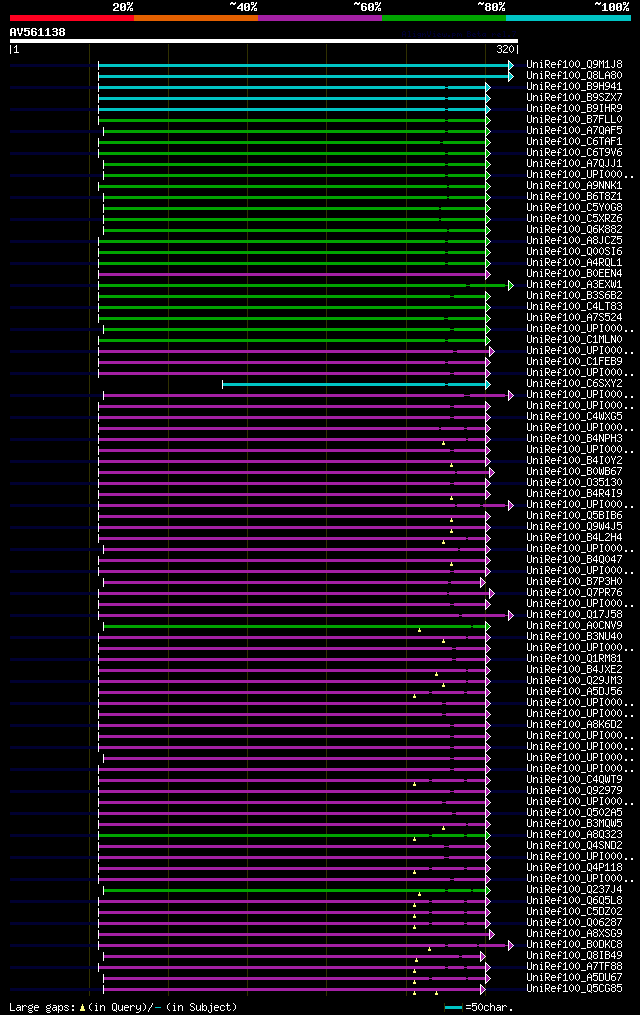The height and width of the screenshot is (1015, 640).
Task: Select hit label UniRef100_A4RQL1
Action: click(574, 263)
